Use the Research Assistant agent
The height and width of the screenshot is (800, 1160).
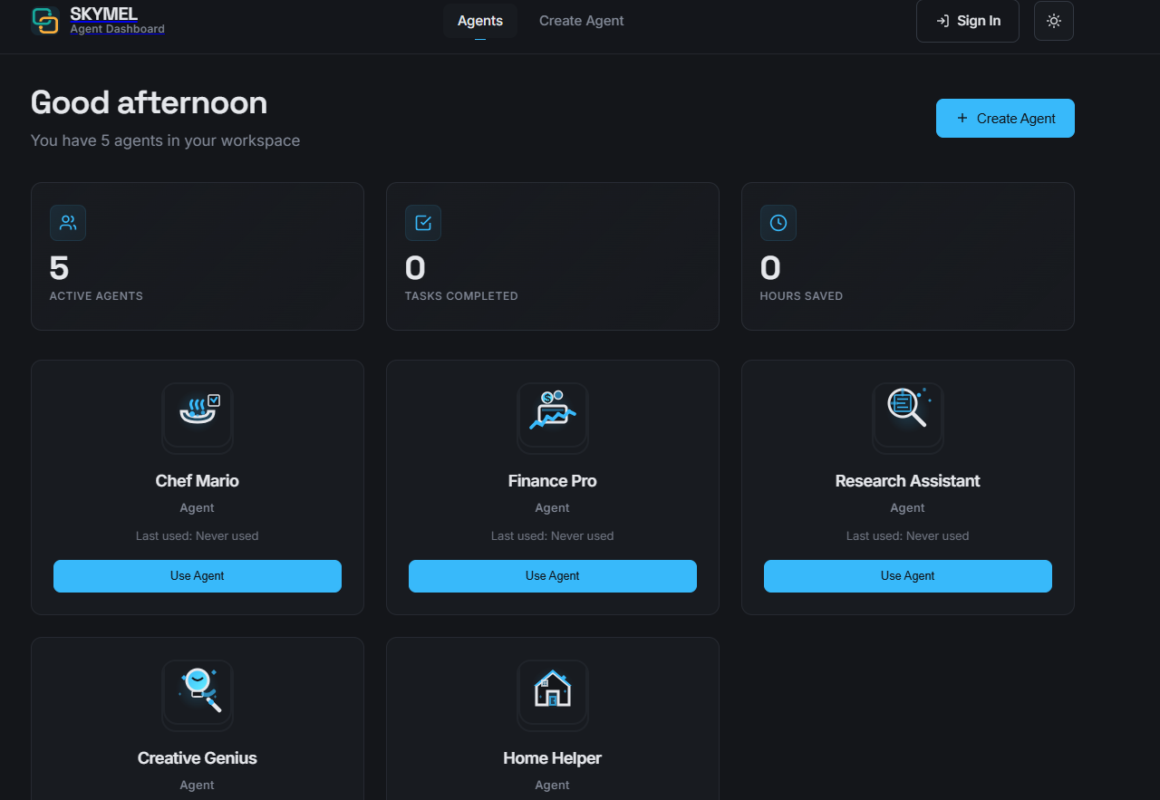tap(907, 576)
